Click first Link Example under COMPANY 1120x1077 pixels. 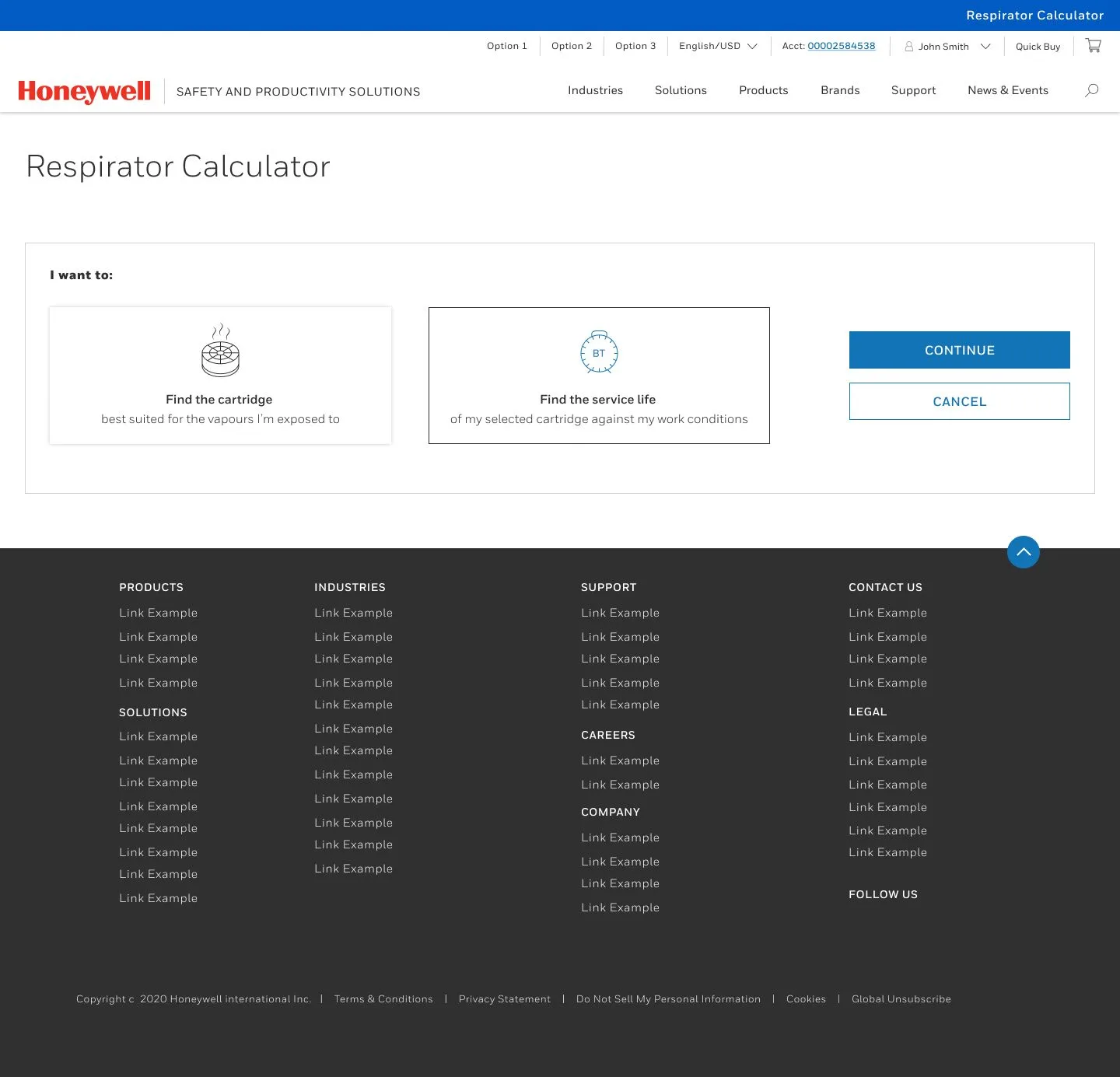[621, 837]
